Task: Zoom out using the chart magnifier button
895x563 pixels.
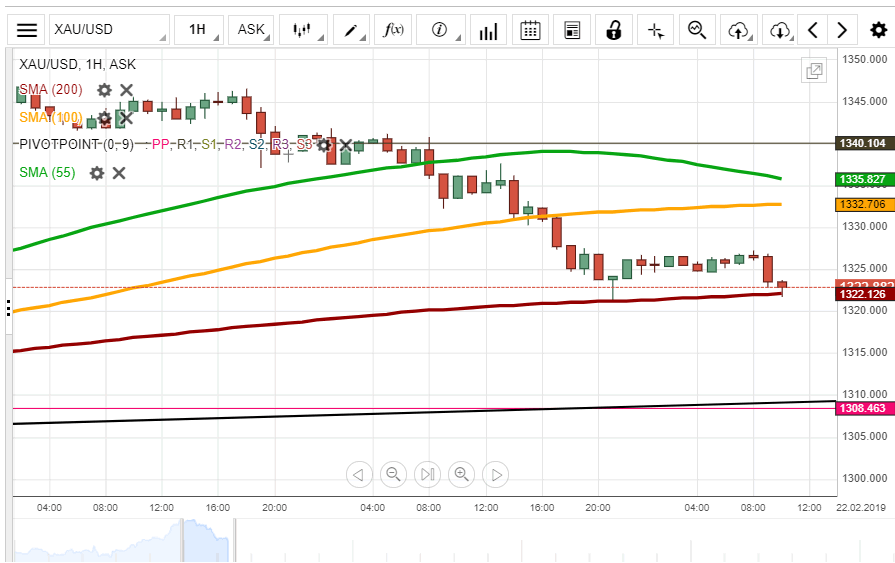Action: click(393, 474)
